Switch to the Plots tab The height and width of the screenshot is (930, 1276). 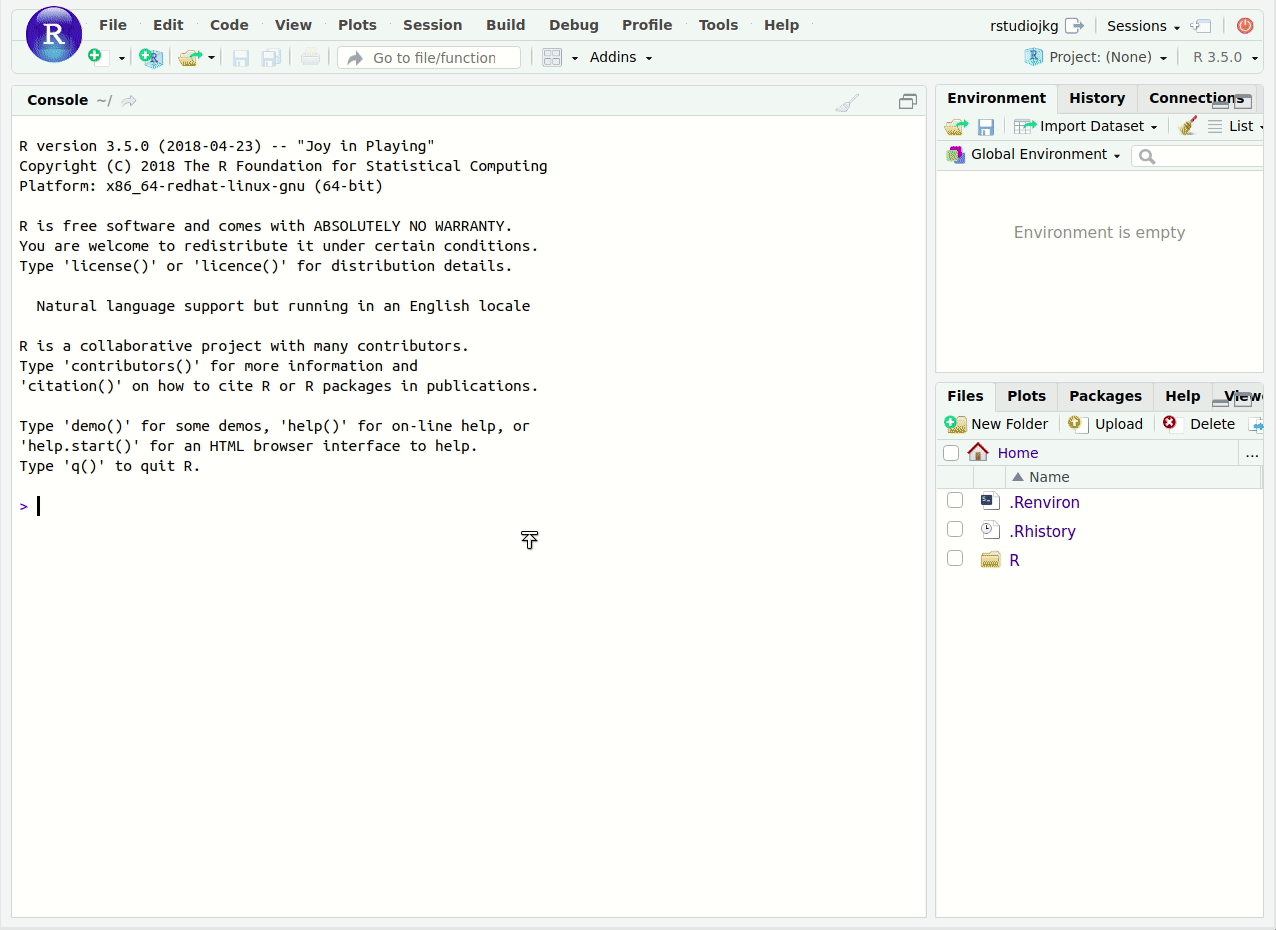pyautogui.click(x=1026, y=396)
